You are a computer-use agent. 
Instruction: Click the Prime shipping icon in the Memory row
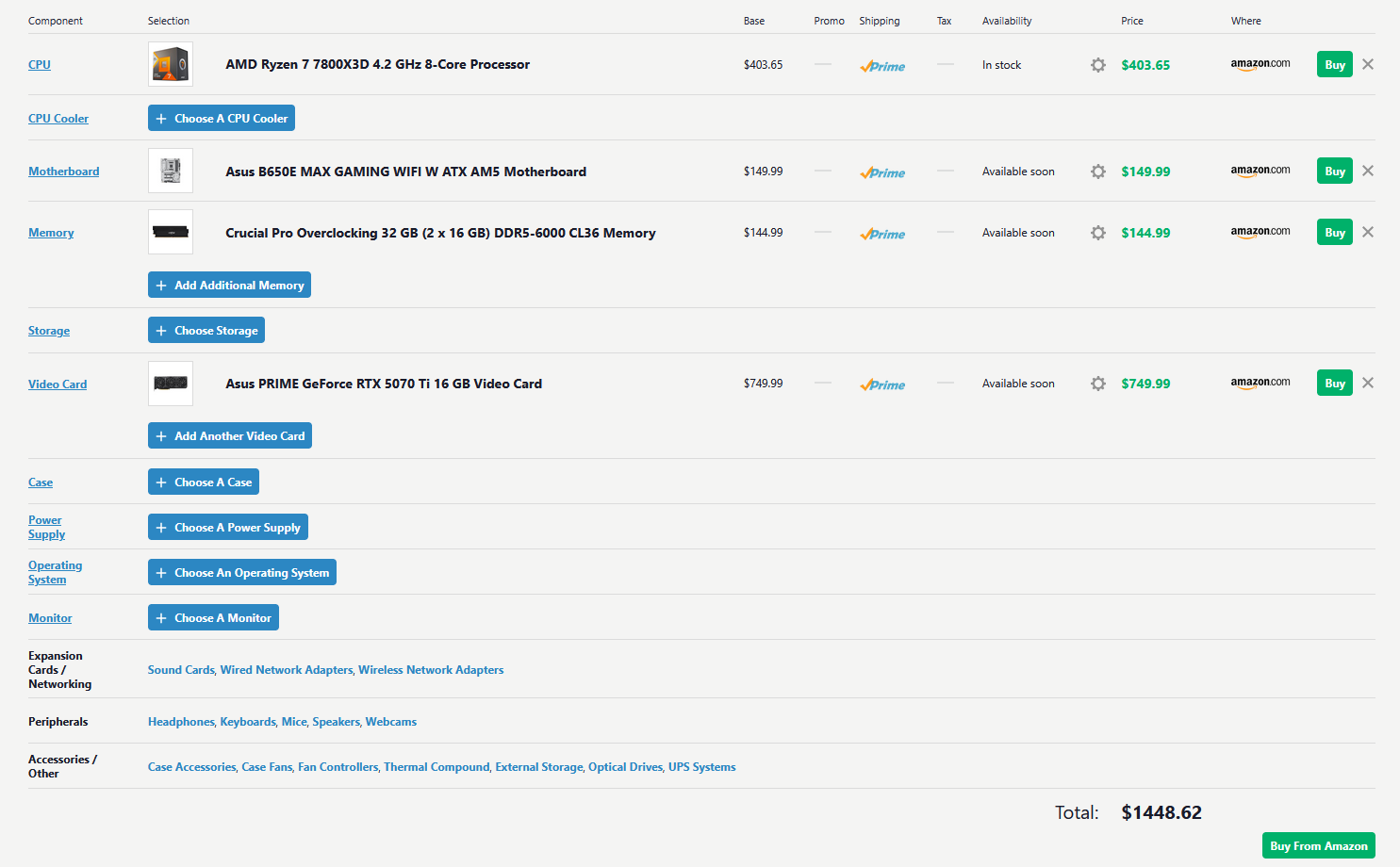point(882,234)
